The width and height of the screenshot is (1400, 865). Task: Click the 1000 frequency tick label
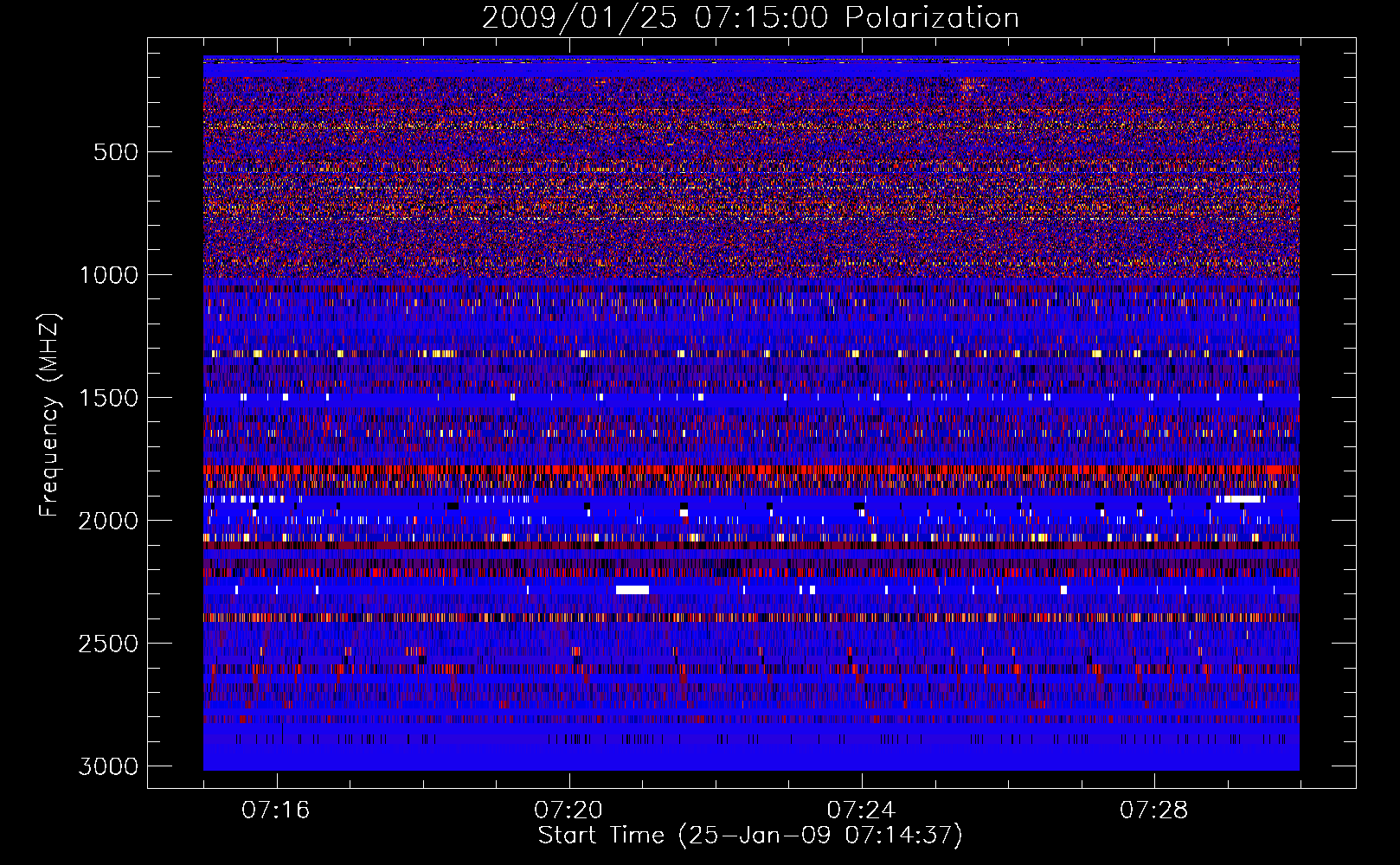[x=108, y=275]
